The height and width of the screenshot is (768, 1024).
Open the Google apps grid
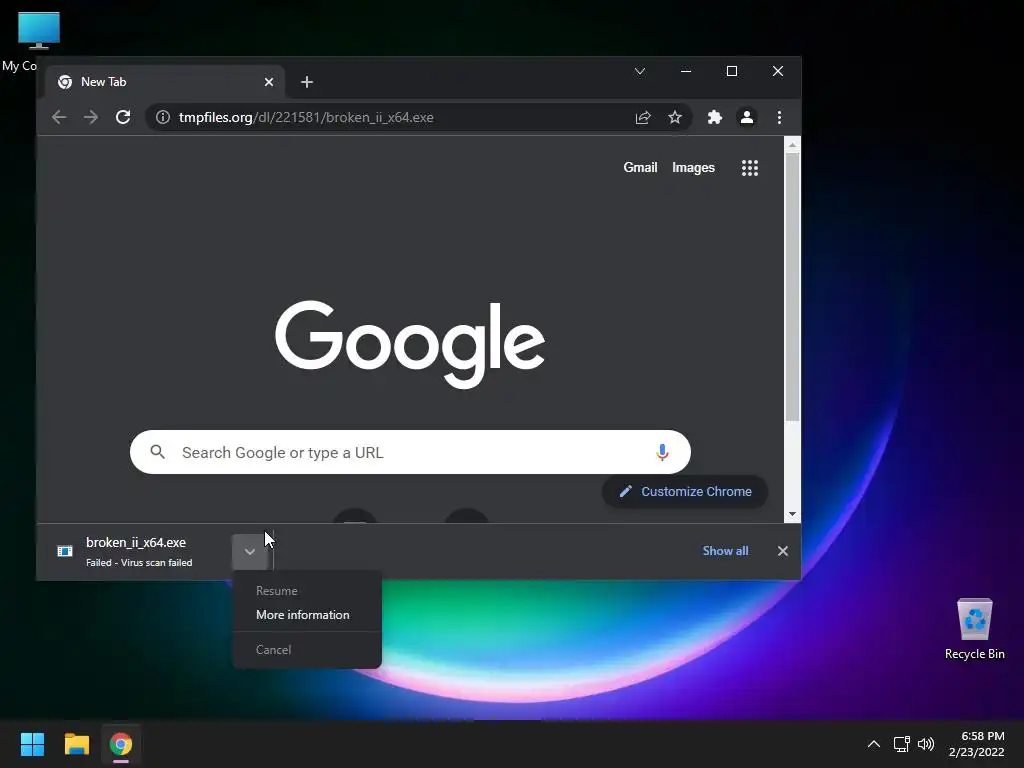(750, 168)
